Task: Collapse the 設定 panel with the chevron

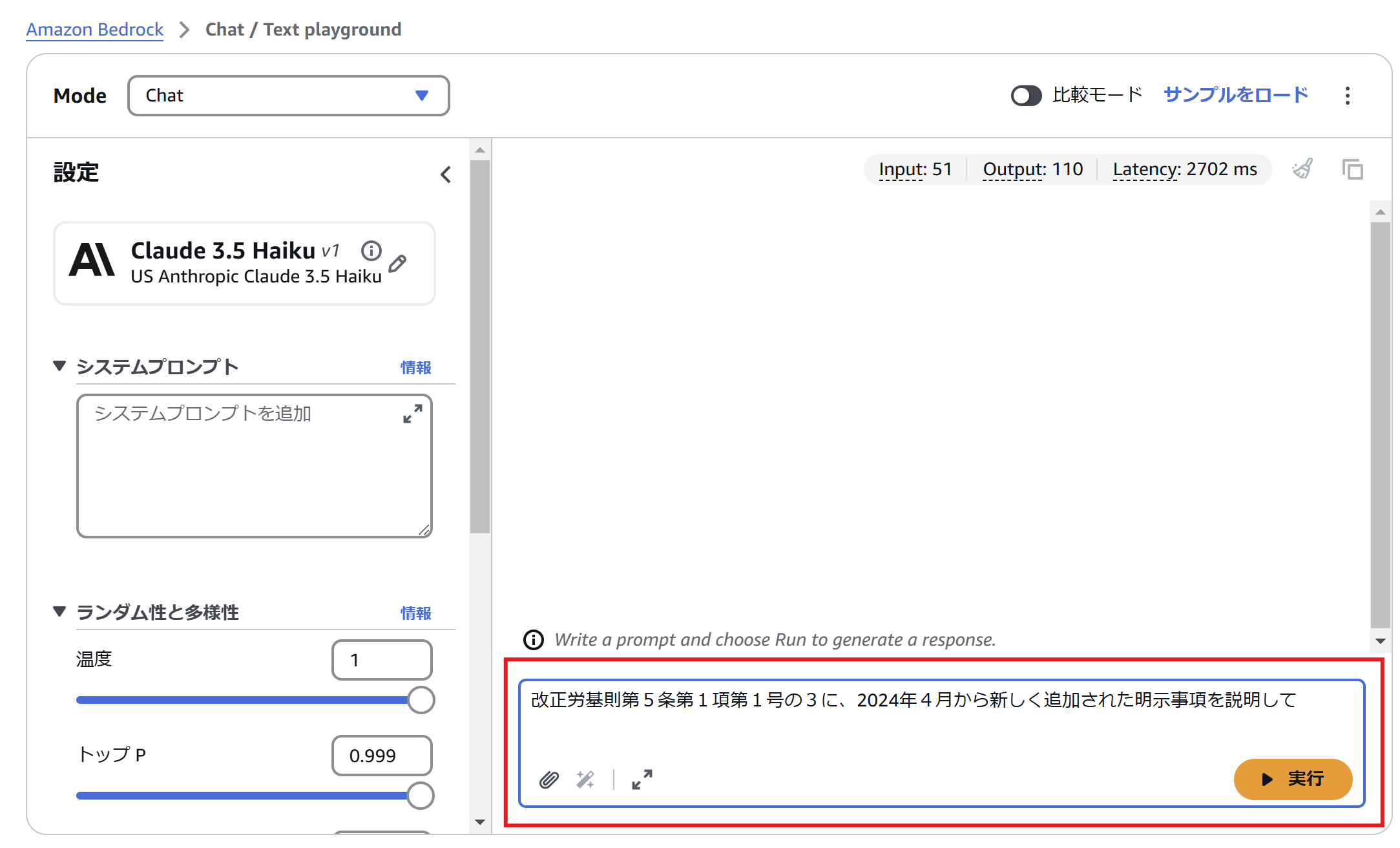Action: point(445,175)
